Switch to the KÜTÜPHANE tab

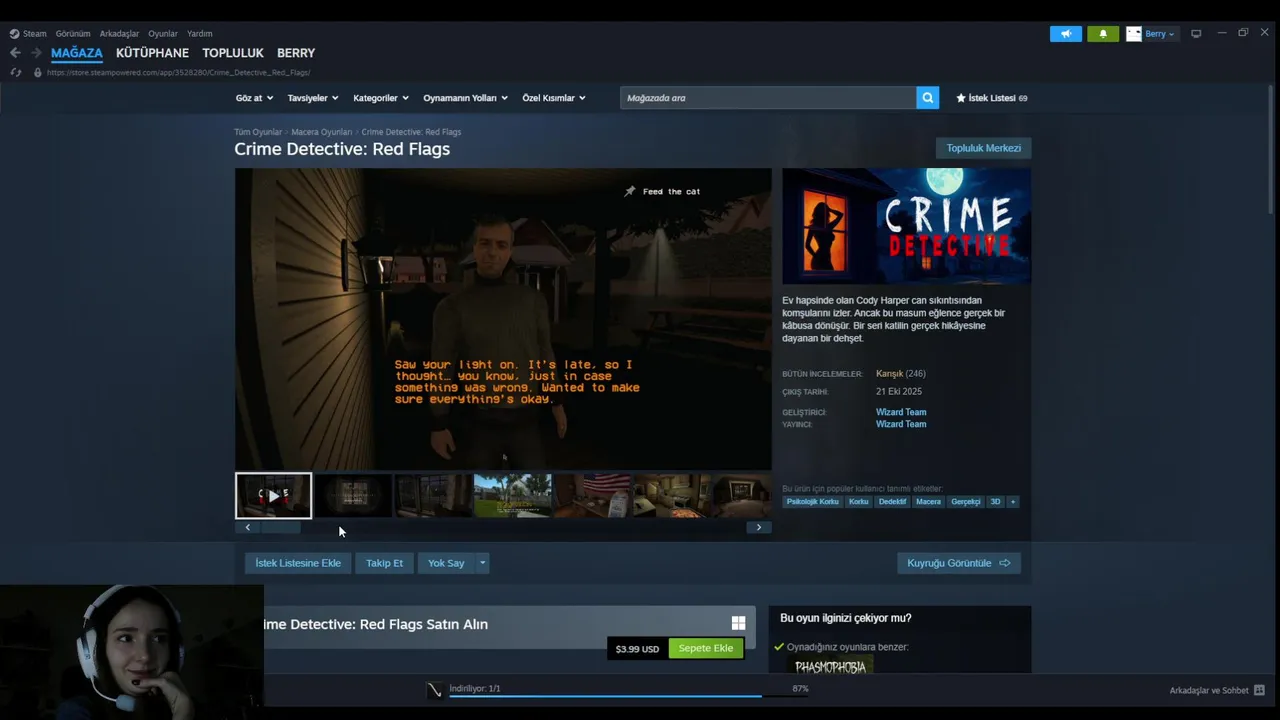(x=152, y=53)
